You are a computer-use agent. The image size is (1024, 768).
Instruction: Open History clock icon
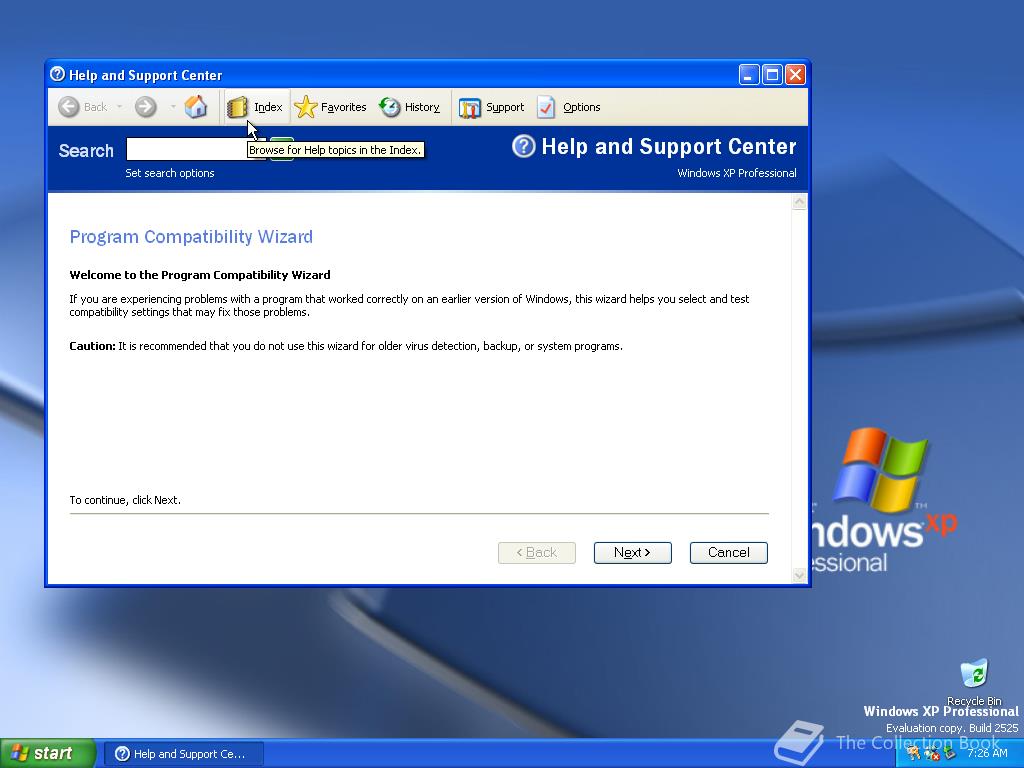tap(390, 107)
